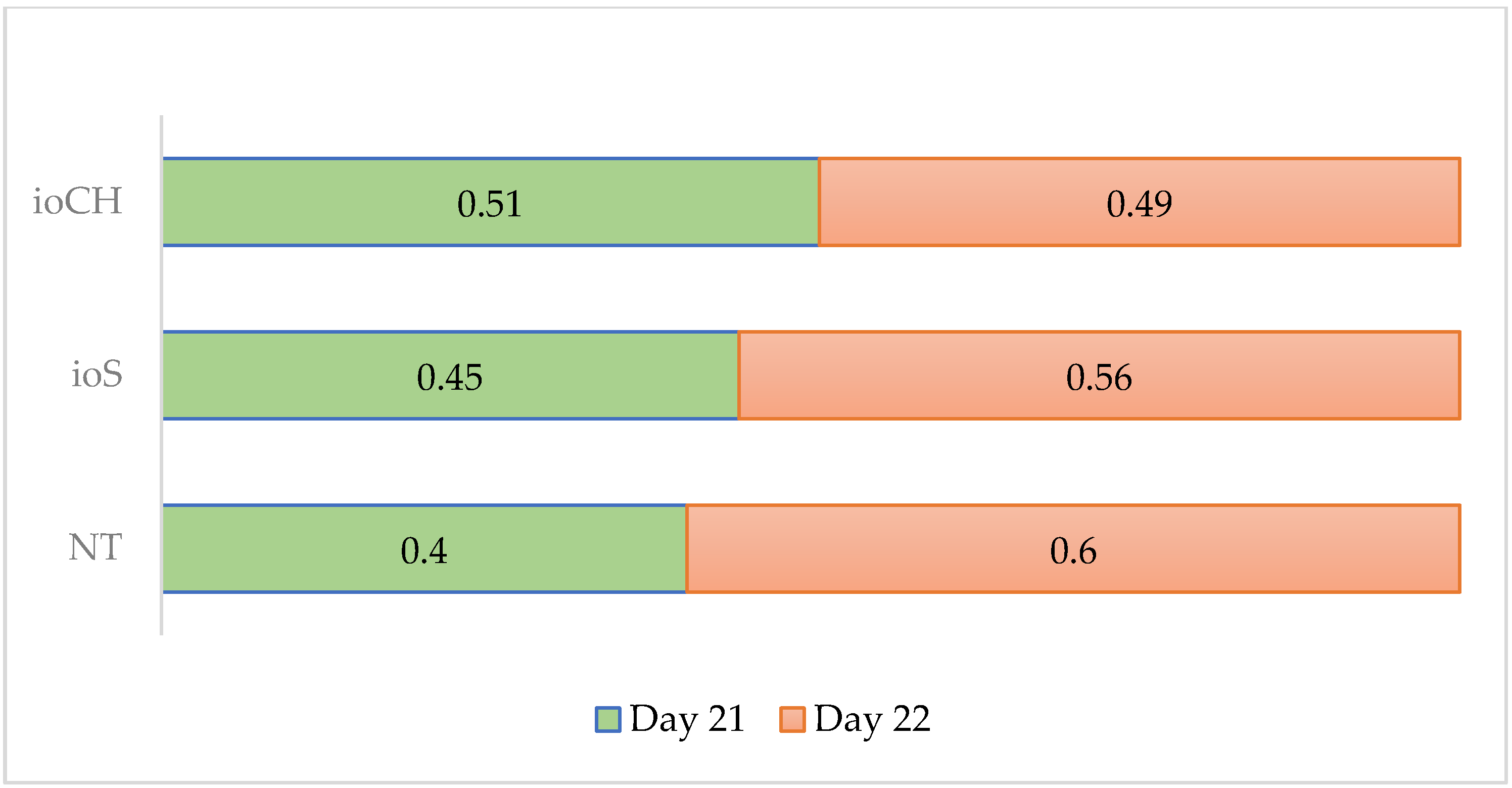Viewport: 1512px width, 788px height.
Task: Click the Day 22 legend color swatch
Action: (792, 719)
